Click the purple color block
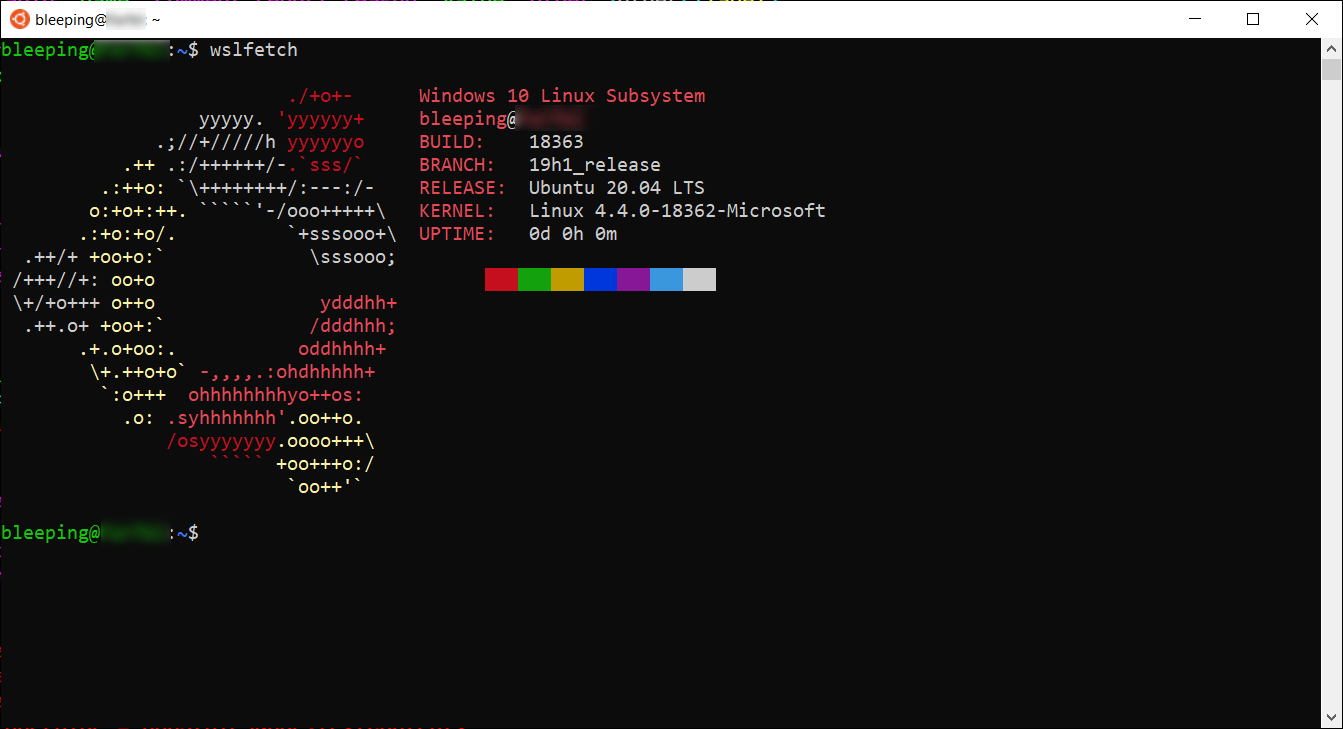Screen dimensions: 1343x729 [x=633, y=279]
